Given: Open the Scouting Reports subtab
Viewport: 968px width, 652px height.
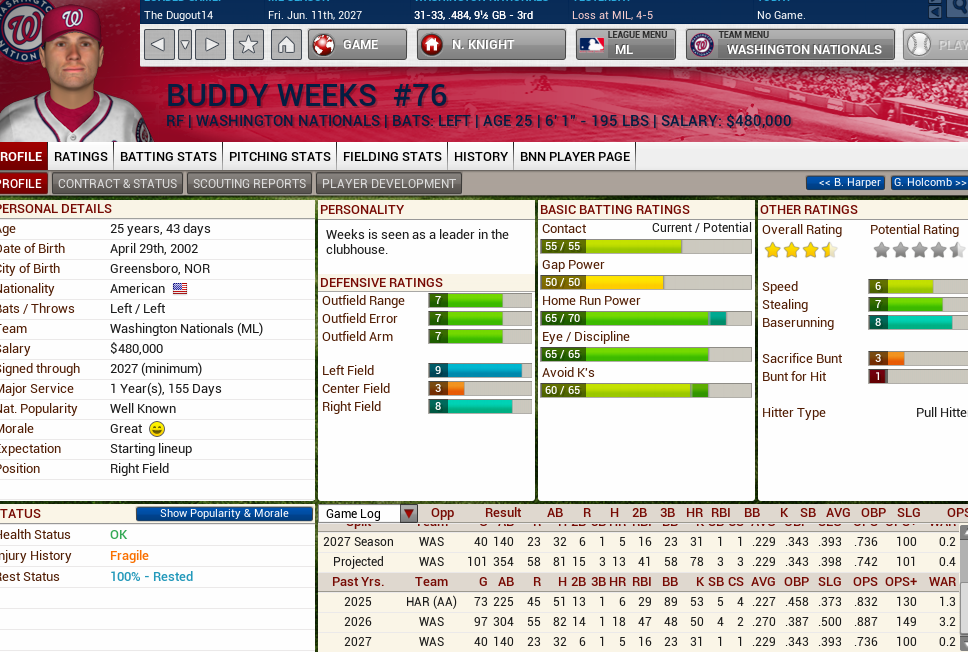Looking at the screenshot, I should tap(249, 184).
